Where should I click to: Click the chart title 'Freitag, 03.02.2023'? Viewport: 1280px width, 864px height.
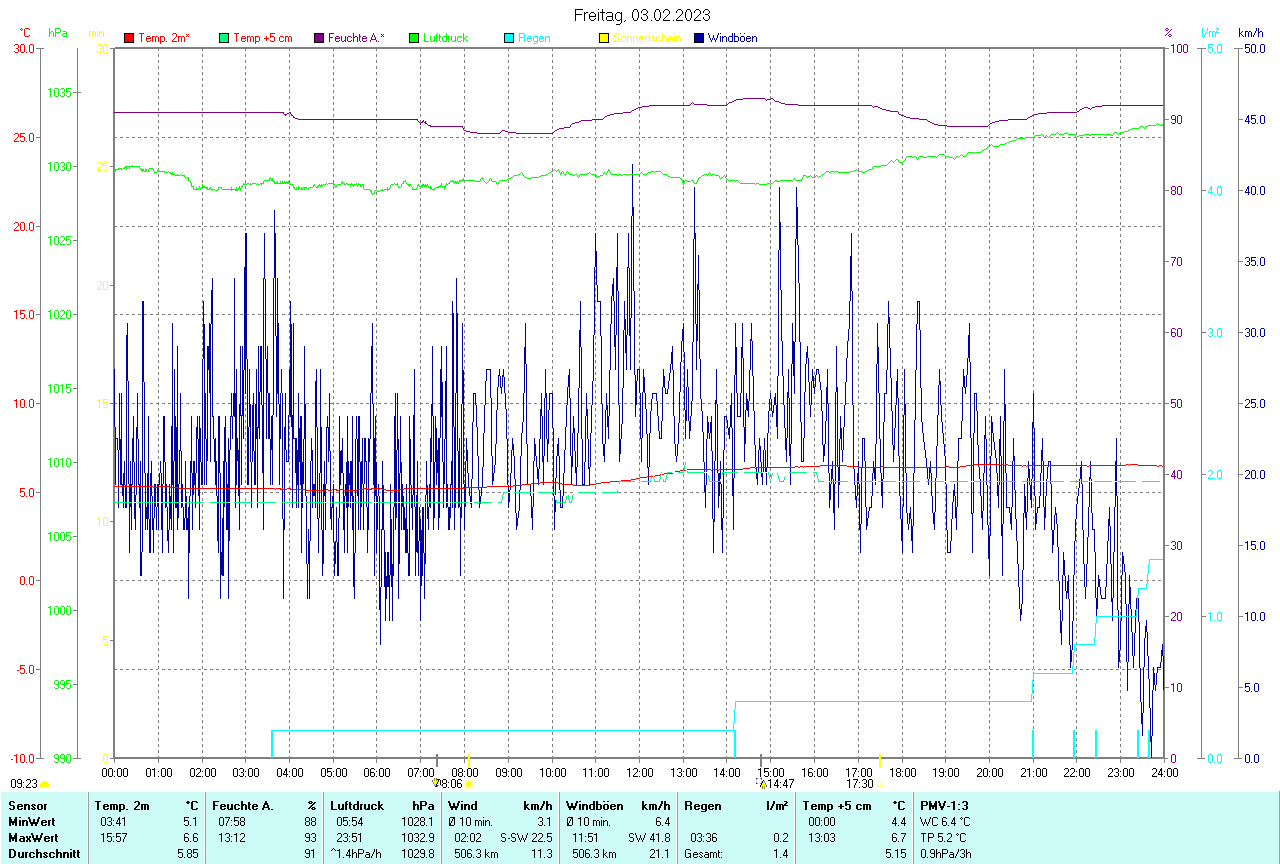point(642,15)
